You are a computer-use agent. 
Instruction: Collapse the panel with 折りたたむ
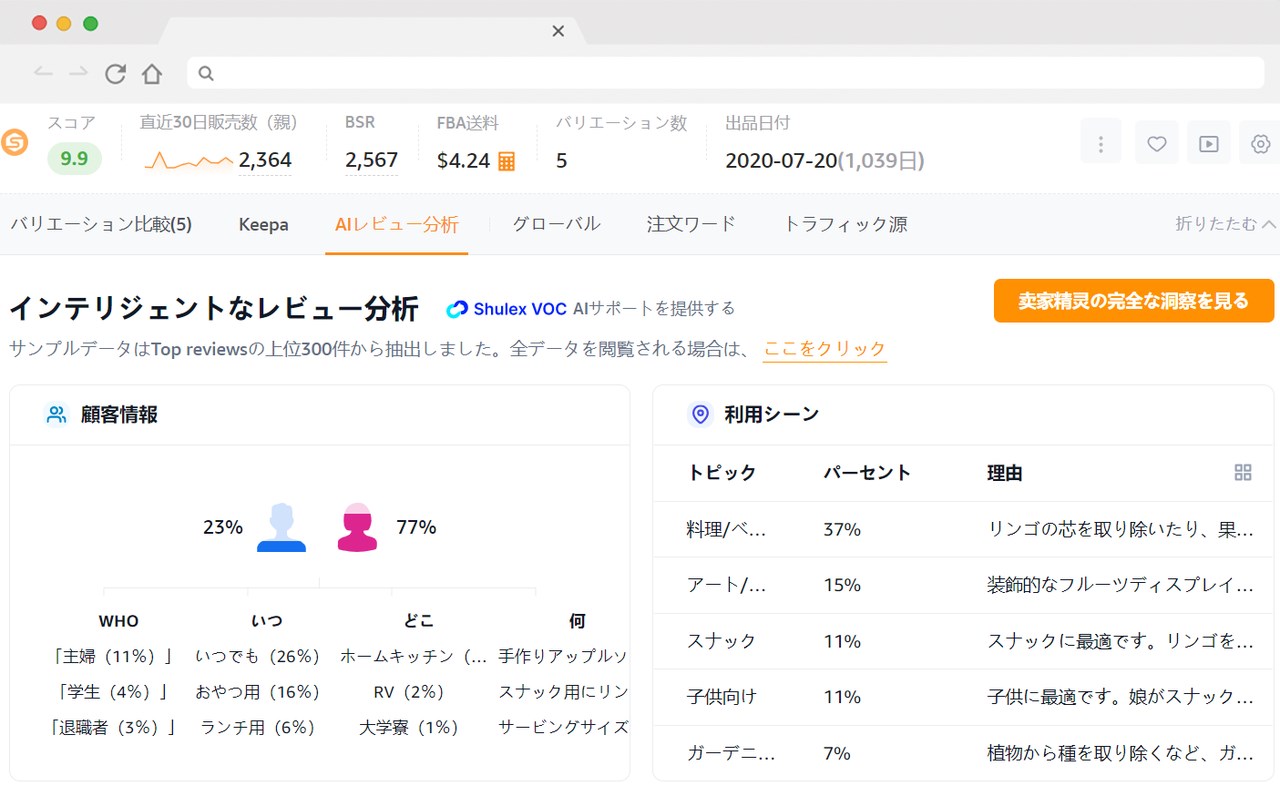pos(1225,224)
